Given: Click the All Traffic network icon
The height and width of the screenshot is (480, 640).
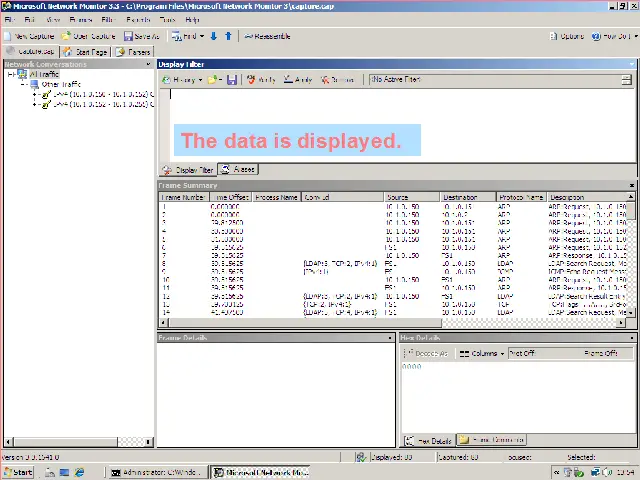Looking at the screenshot, I should click(22, 74).
